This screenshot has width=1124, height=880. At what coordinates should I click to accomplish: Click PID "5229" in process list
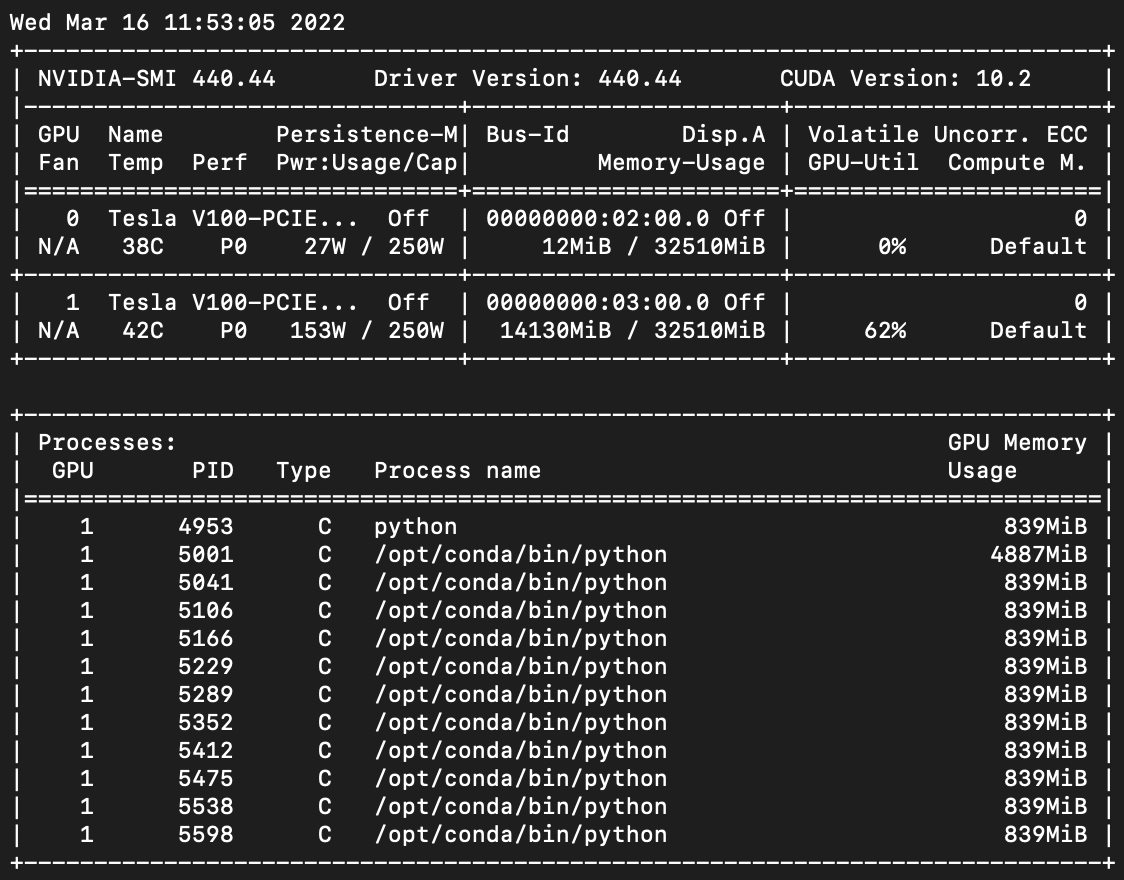(x=206, y=666)
